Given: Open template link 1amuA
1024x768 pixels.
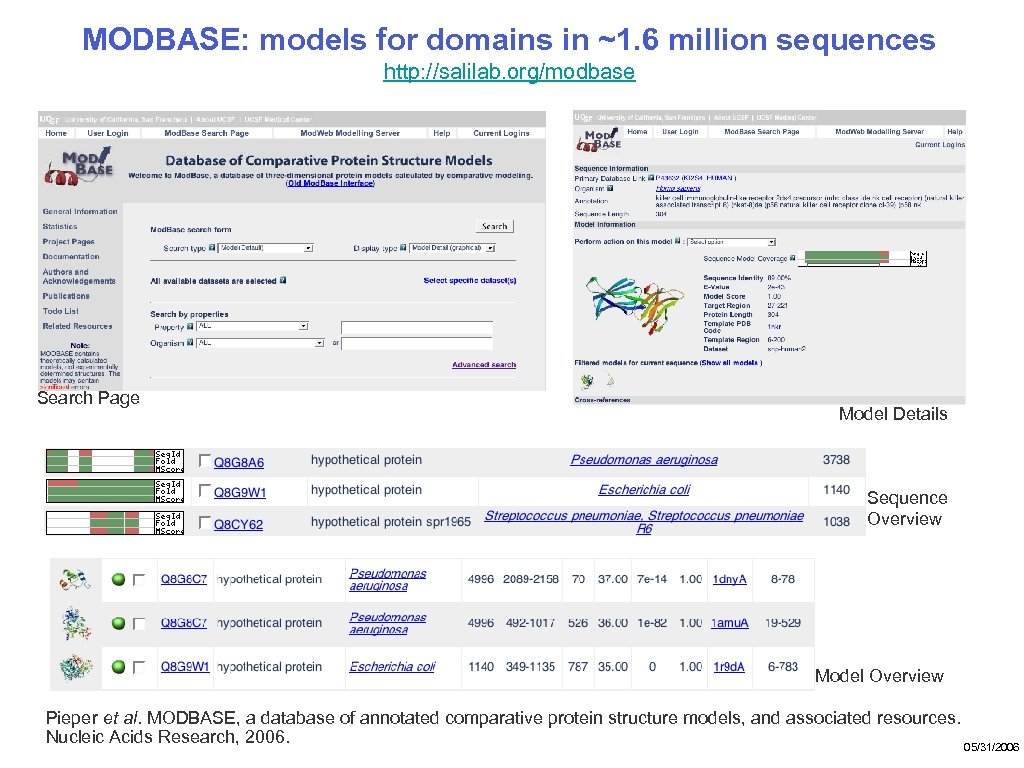Looking at the screenshot, I should tap(729, 623).
